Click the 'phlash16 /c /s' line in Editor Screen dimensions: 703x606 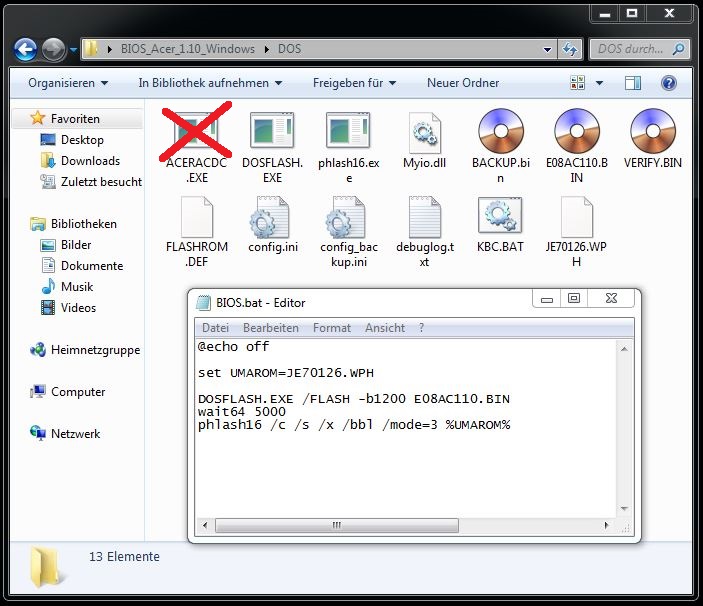[x=354, y=424]
